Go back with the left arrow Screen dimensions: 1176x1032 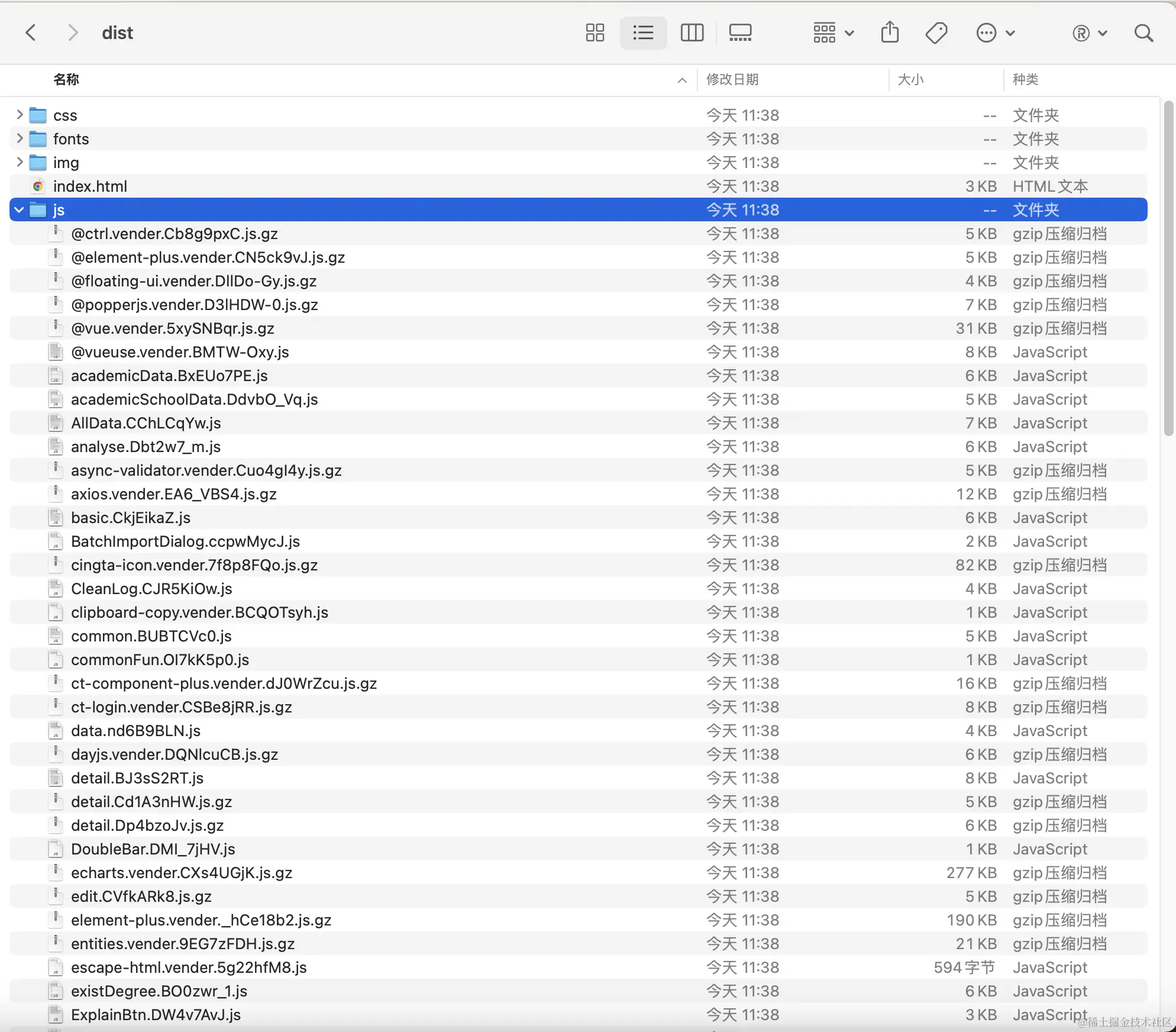click(x=31, y=33)
